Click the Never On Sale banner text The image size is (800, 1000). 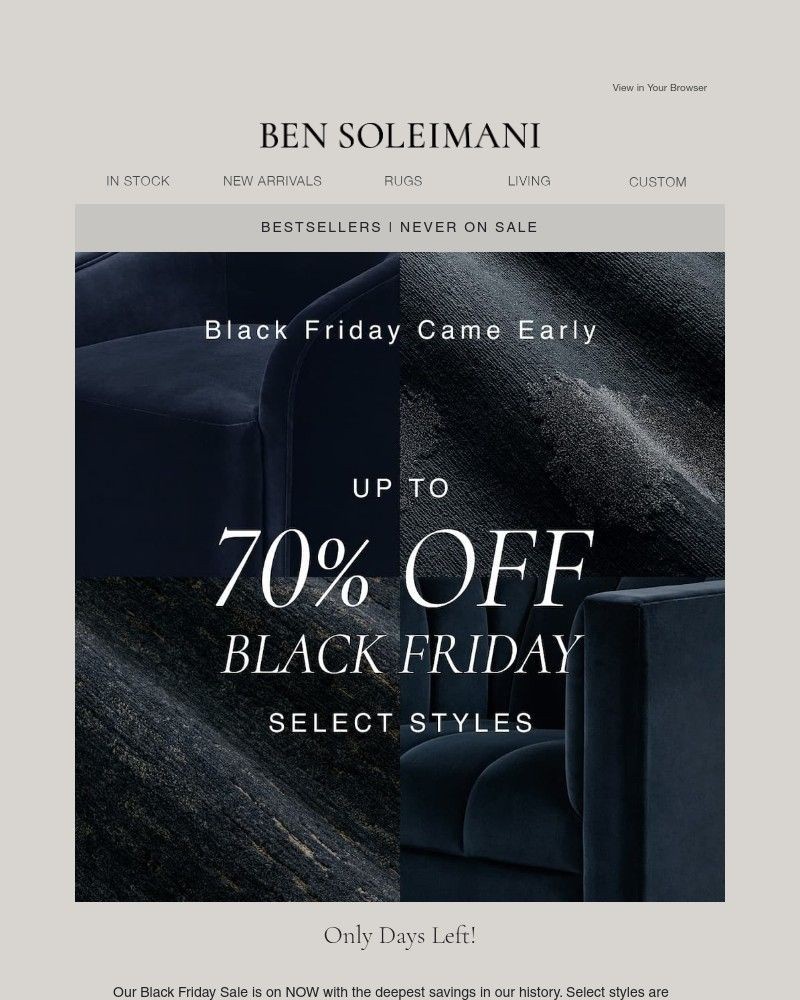pos(469,227)
